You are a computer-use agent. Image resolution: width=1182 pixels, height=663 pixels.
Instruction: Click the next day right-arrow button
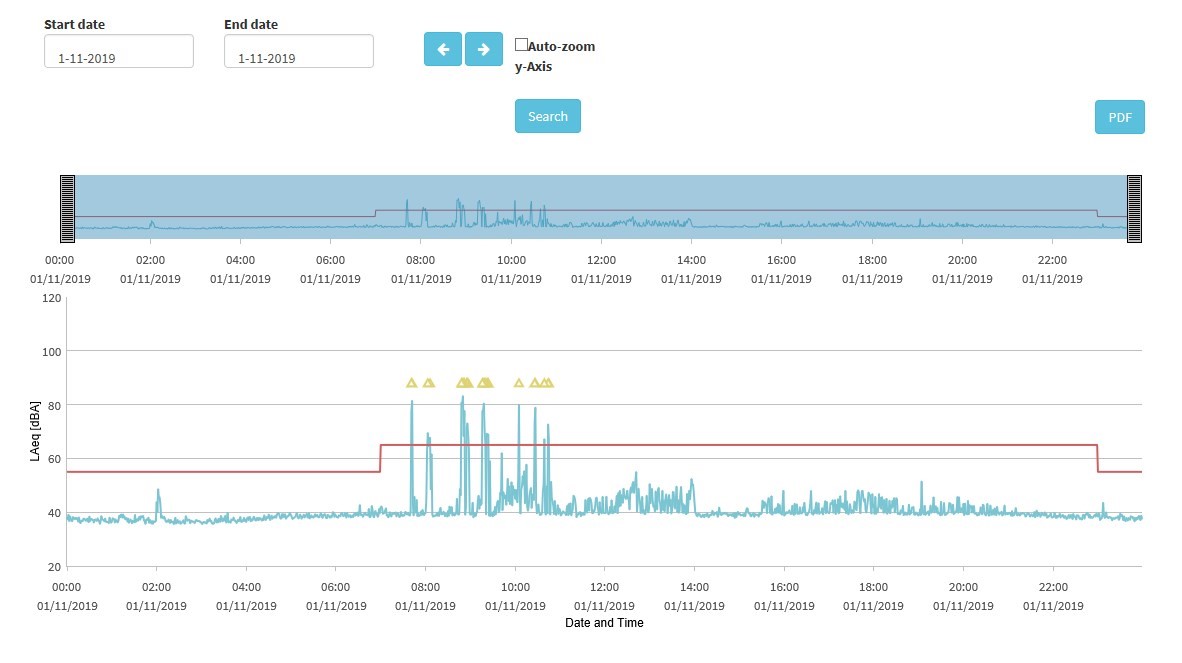(x=483, y=49)
